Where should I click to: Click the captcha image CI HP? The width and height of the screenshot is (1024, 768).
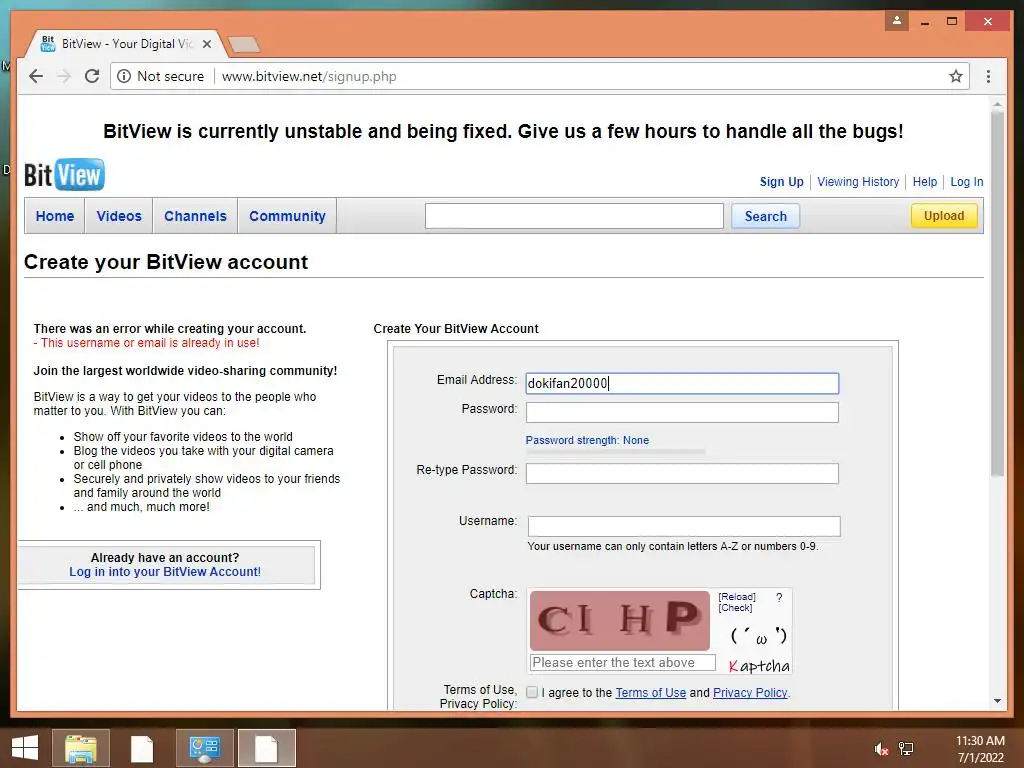click(x=619, y=620)
